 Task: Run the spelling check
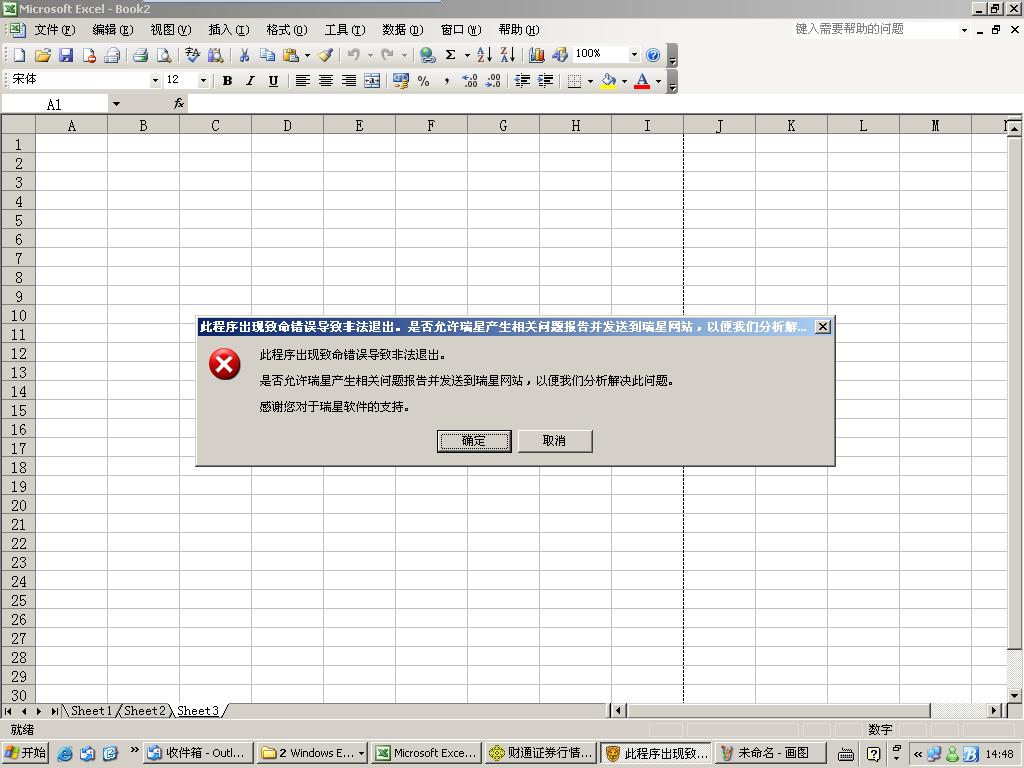pos(192,55)
